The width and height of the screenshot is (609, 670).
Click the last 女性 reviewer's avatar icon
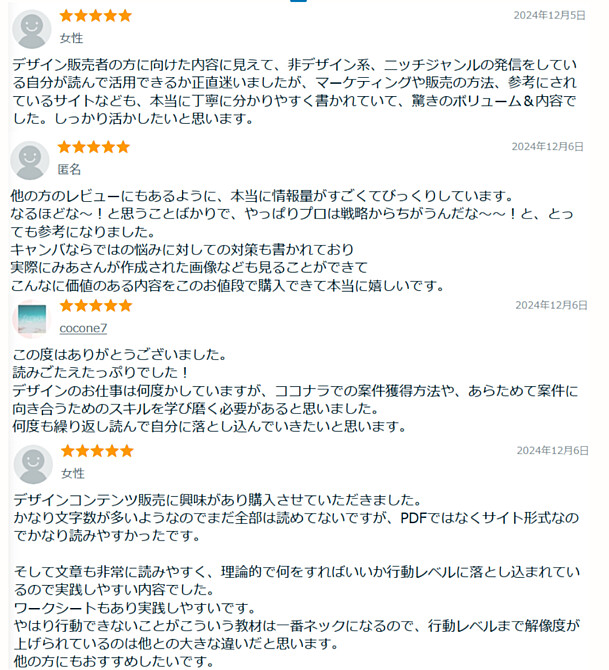point(33,464)
